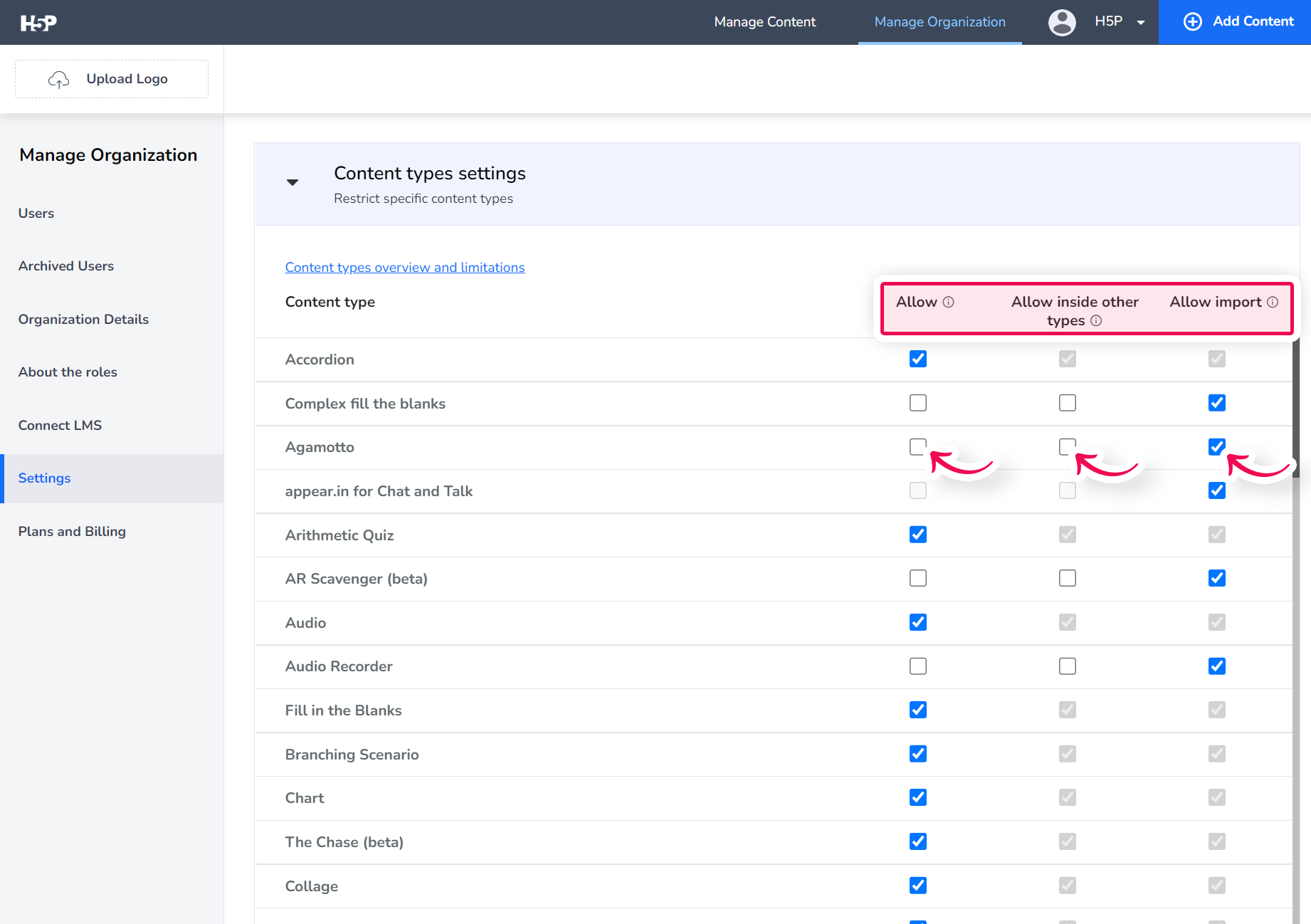Open About the roles page
This screenshot has width=1311, height=924.
click(x=68, y=372)
